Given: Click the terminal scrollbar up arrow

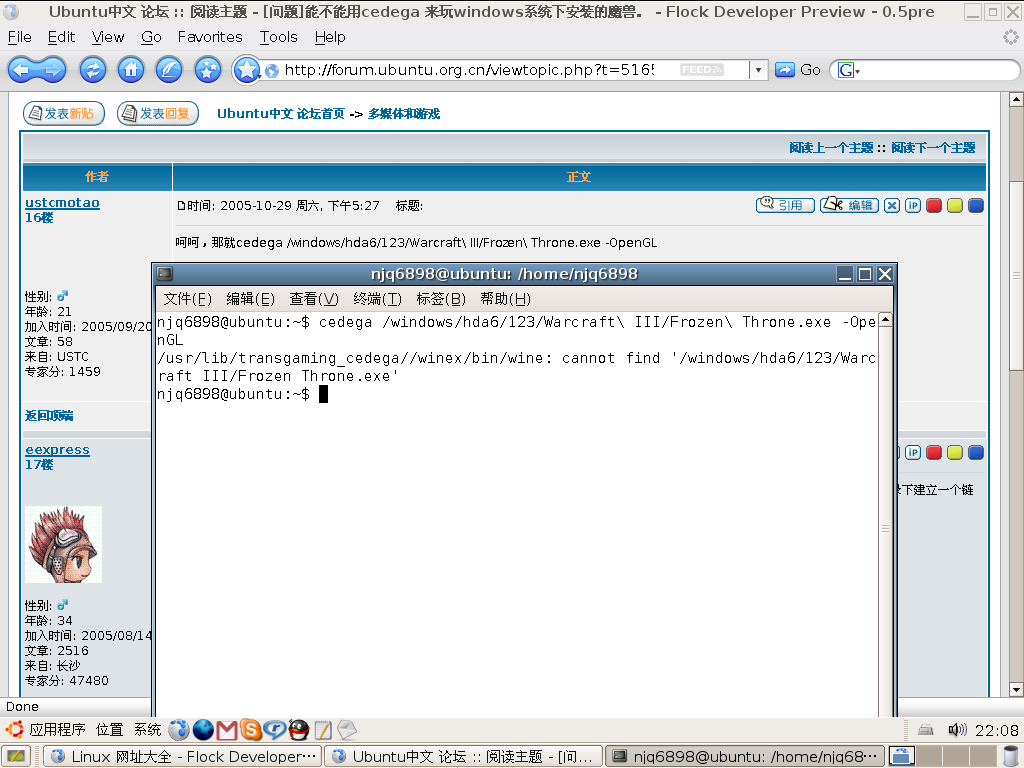Looking at the screenshot, I should click(885, 319).
